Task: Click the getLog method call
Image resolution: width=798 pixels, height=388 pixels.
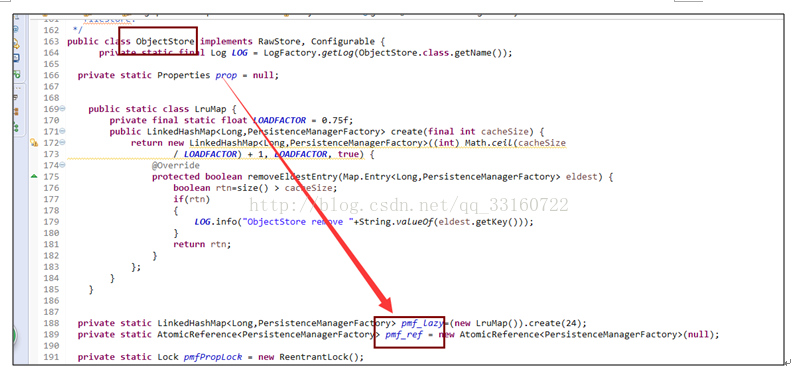Action: tap(337, 52)
